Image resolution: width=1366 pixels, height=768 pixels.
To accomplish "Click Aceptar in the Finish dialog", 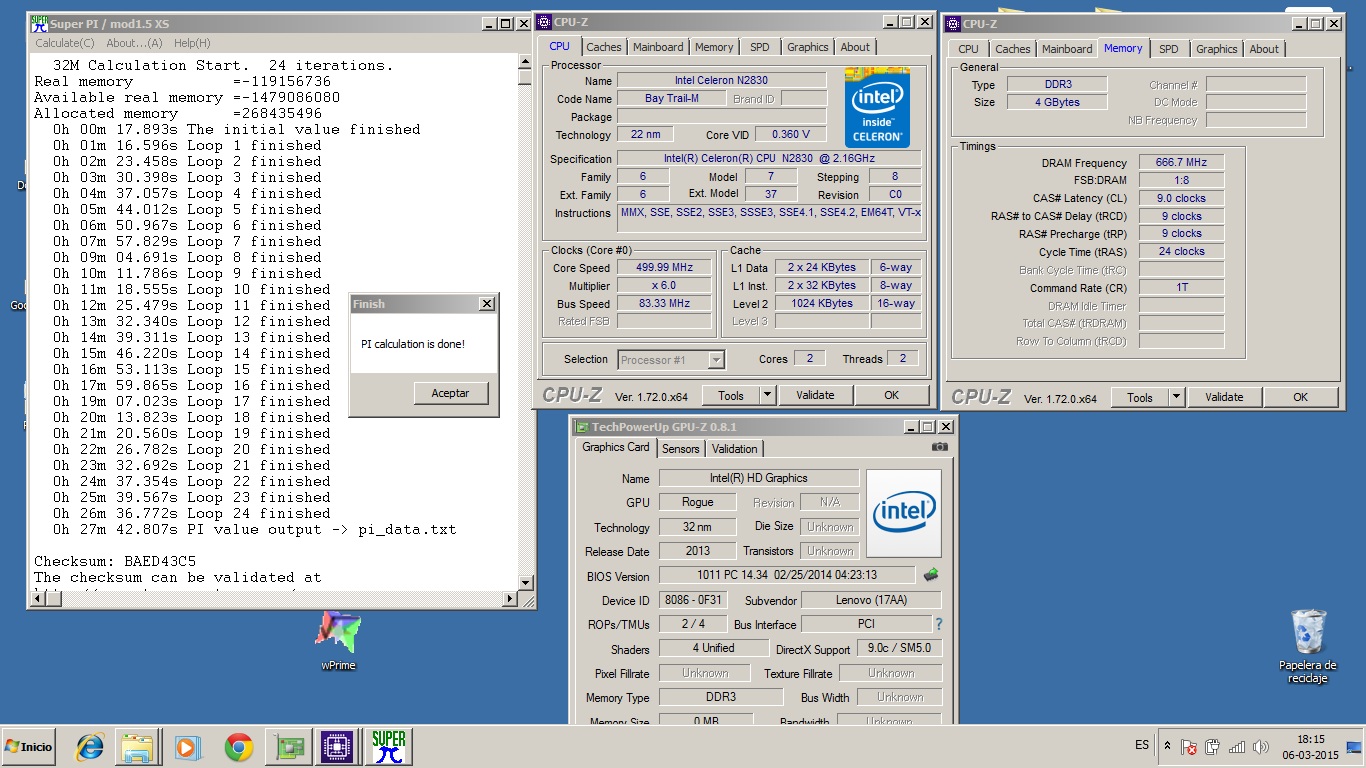I will pyautogui.click(x=450, y=393).
